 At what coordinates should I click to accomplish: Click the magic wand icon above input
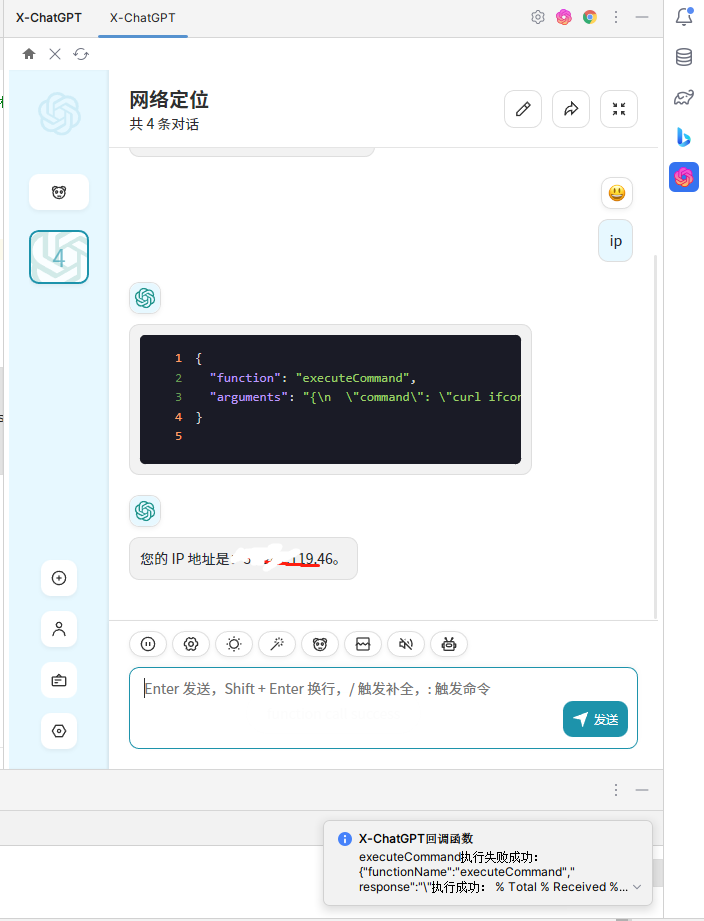point(277,644)
